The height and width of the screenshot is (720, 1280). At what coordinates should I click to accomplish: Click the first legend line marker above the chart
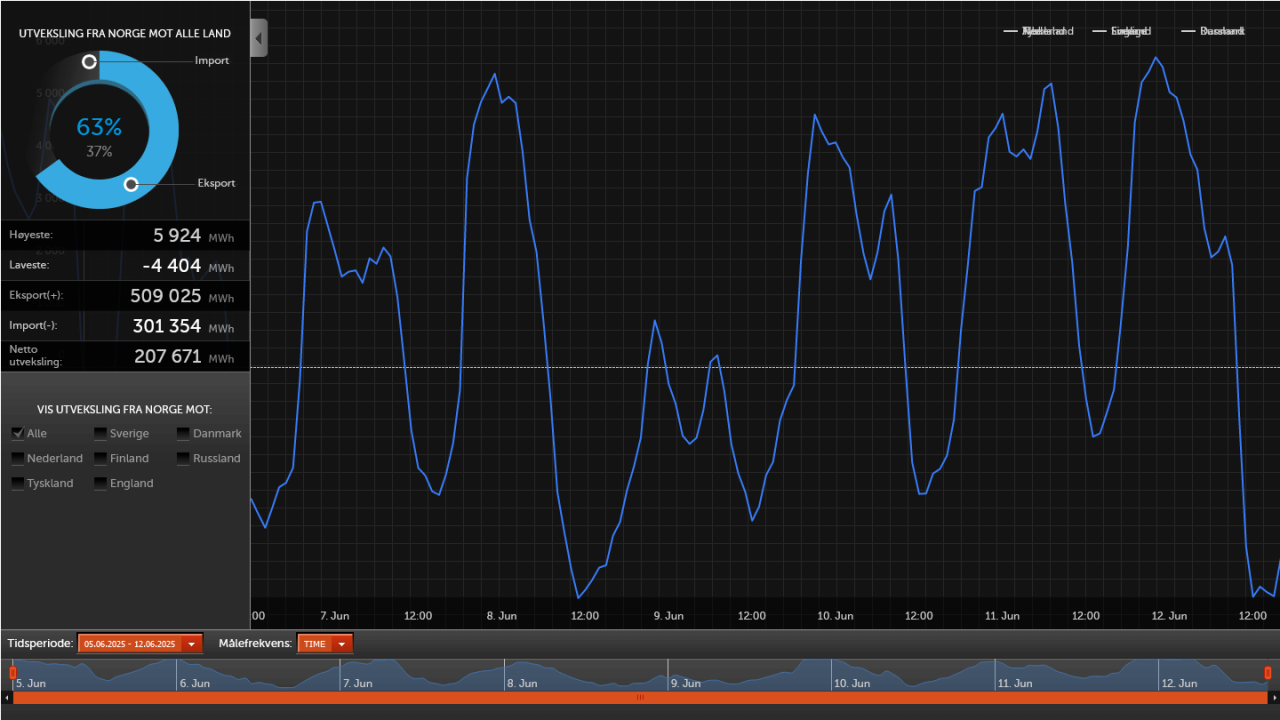(1012, 31)
